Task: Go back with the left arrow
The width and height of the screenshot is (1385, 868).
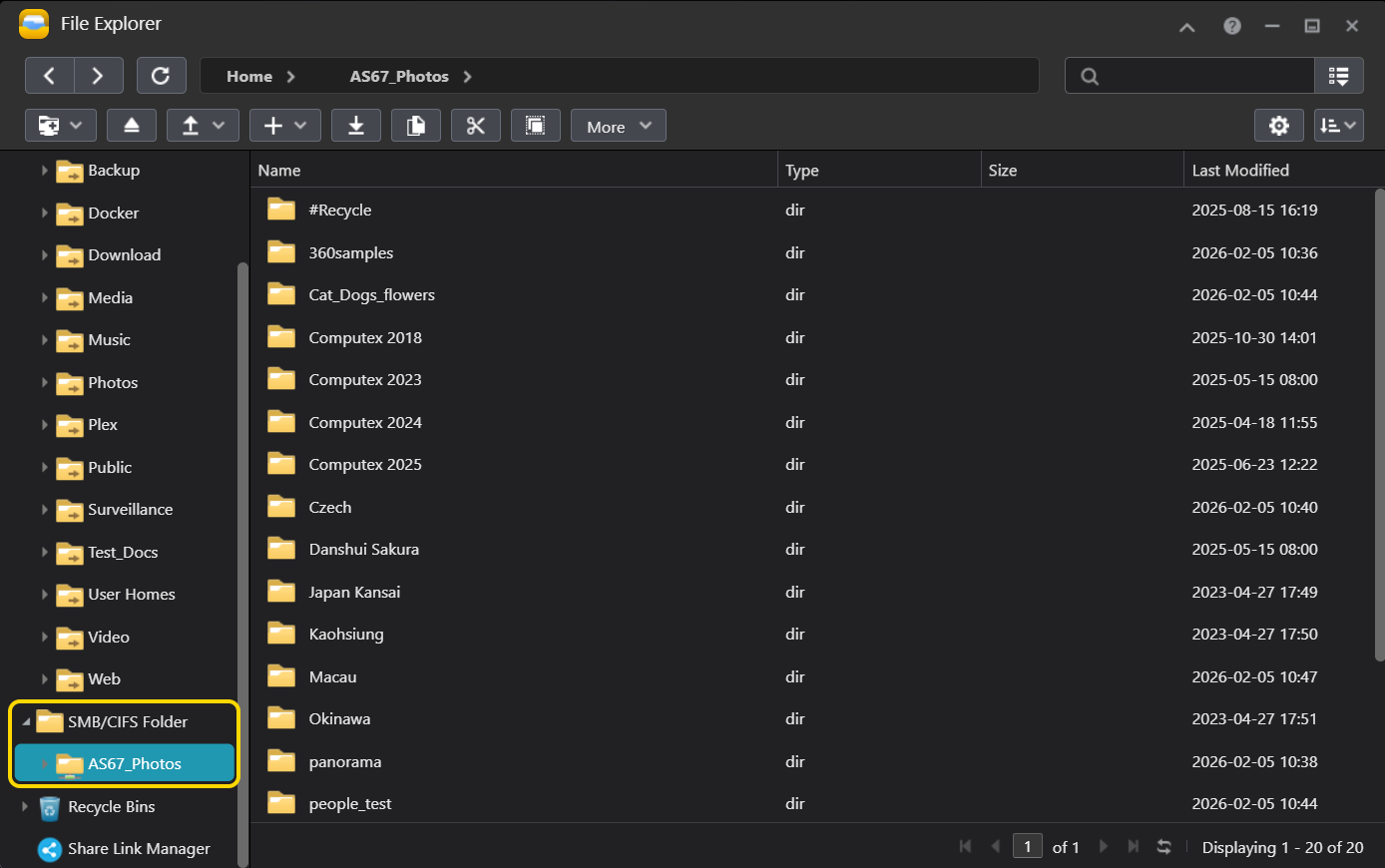Action: [x=49, y=76]
